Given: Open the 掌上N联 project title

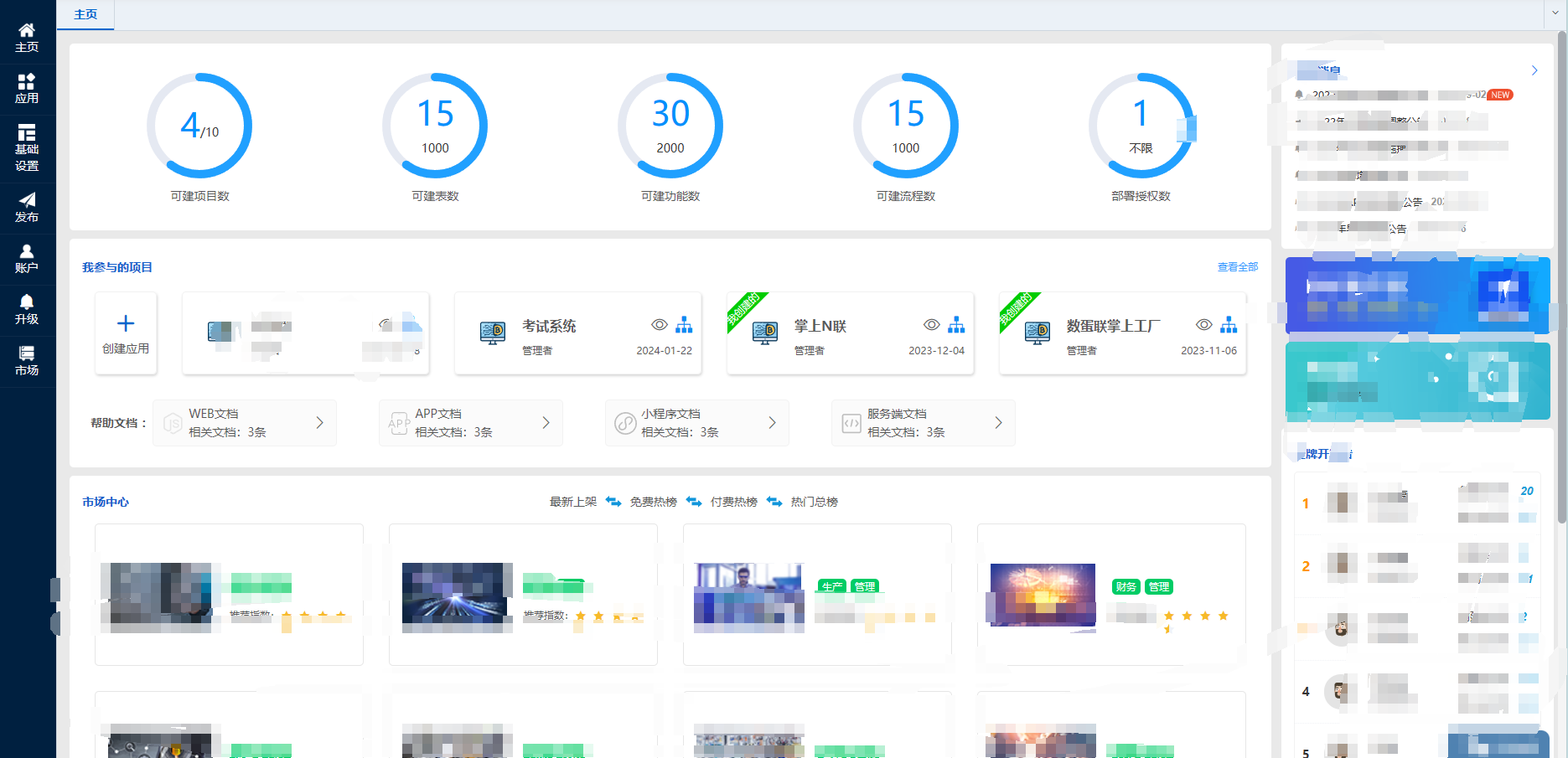Looking at the screenshot, I should pyautogui.click(x=820, y=326).
